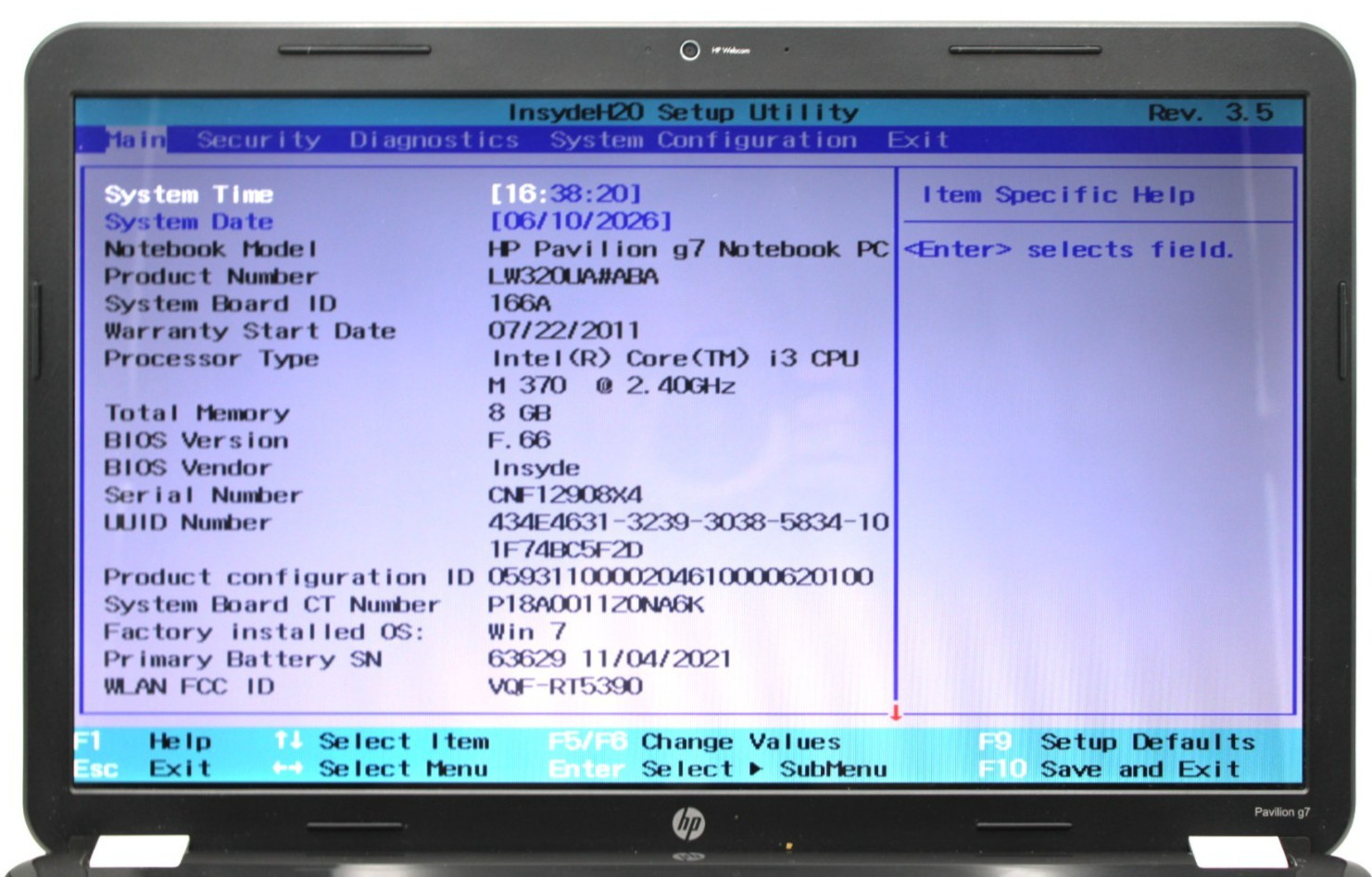This screenshot has width=1372, height=877.
Task: Select the Exit menu tab
Action: click(918, 140)
